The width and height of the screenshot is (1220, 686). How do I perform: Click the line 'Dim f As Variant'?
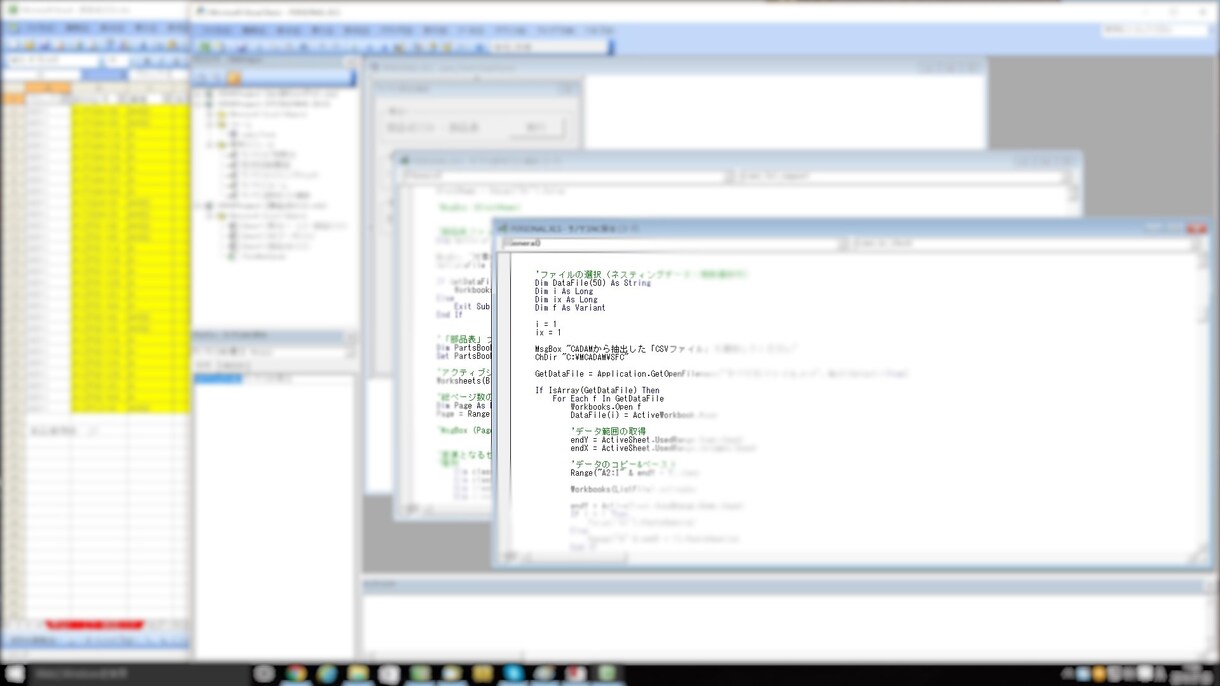(570, 308)
